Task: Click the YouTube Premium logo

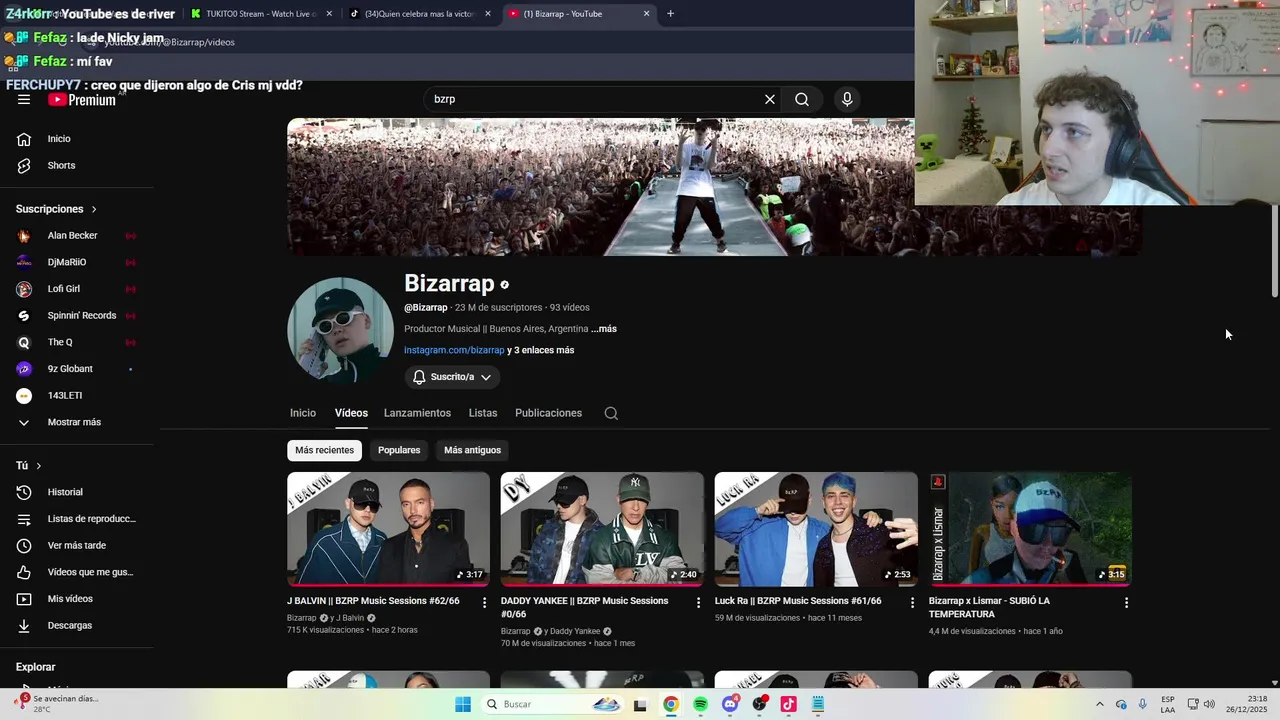Action: (x=82, y=99)
